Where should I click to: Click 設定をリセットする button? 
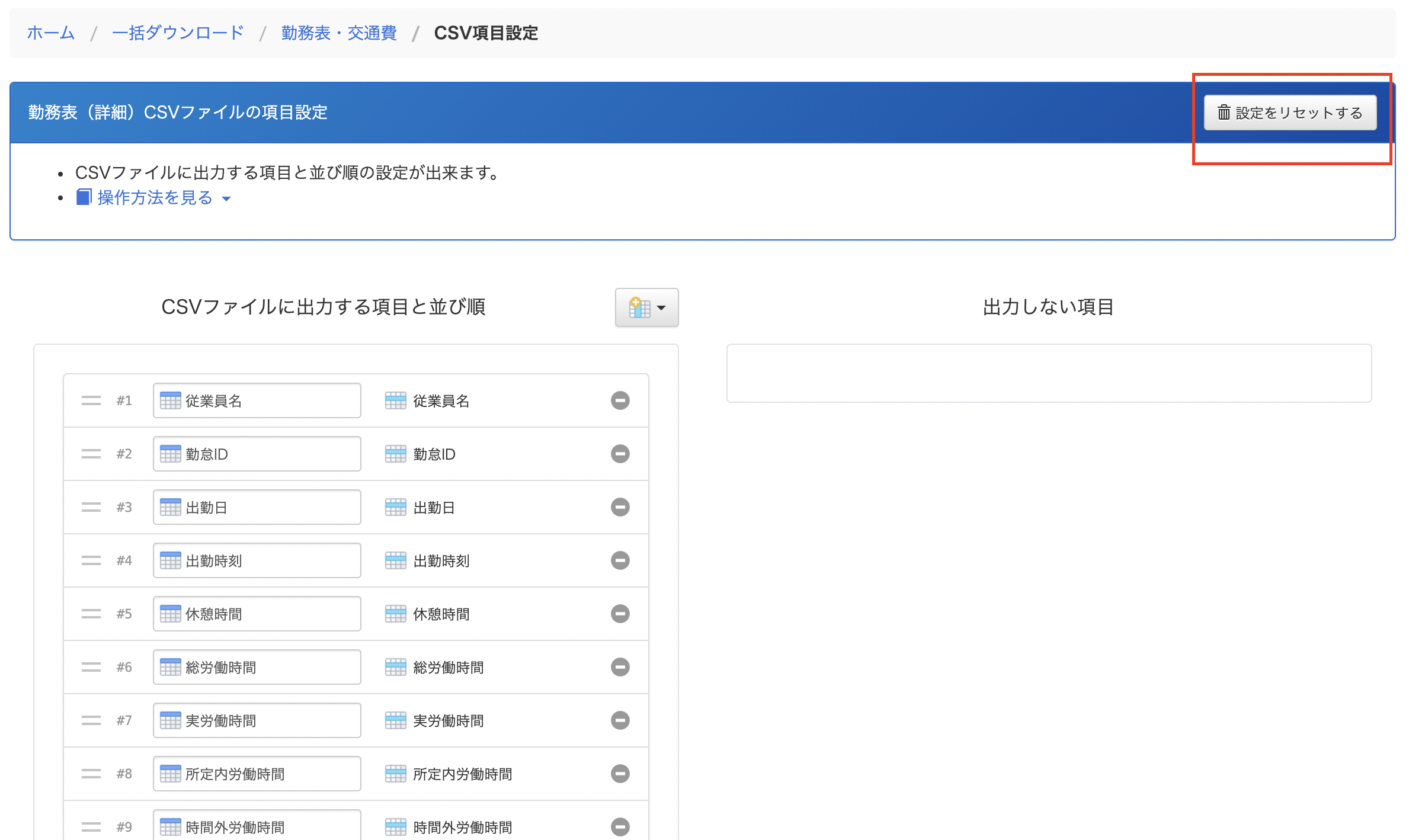click(x=1289, y=113)
